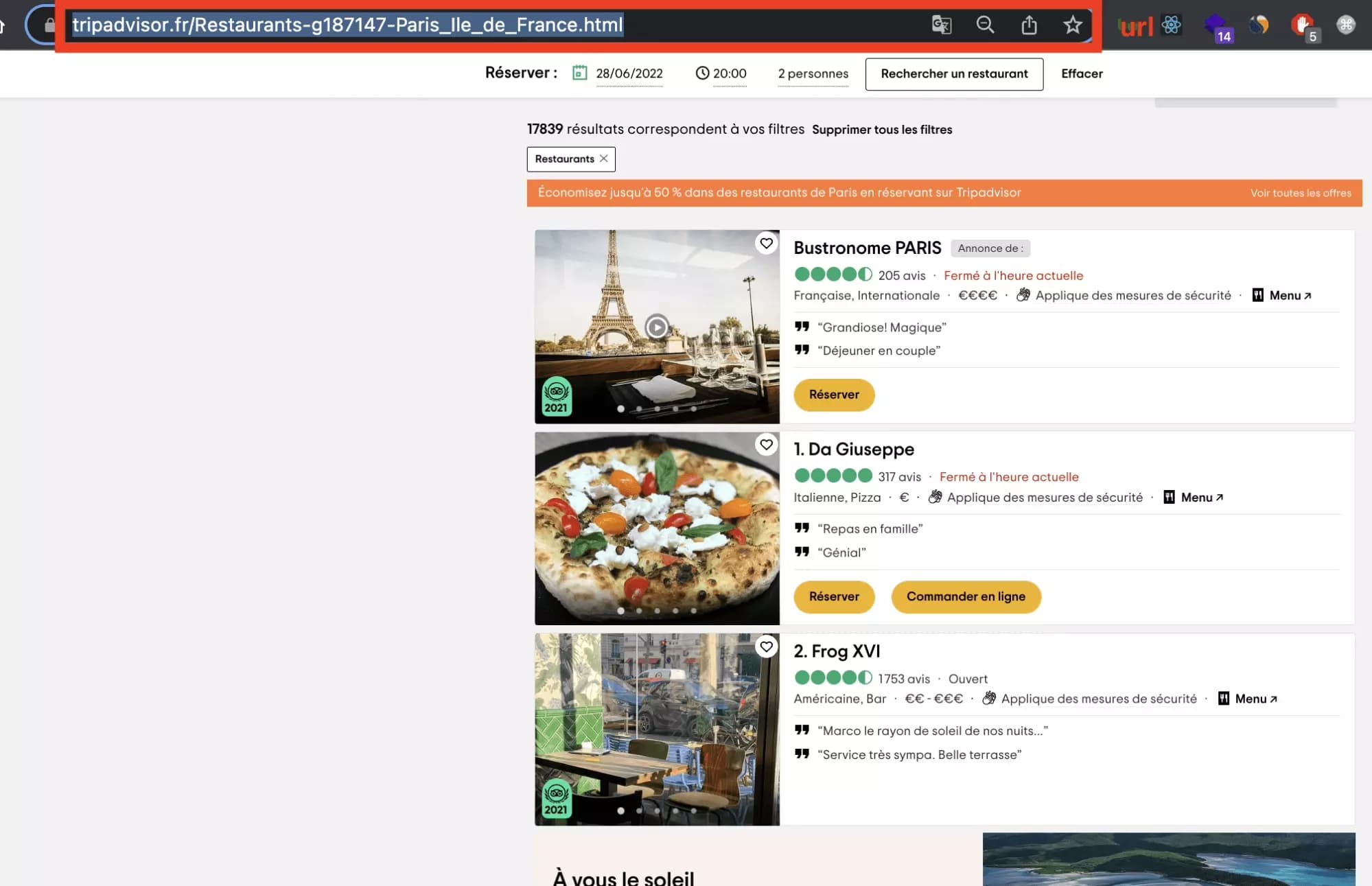Click the menu icon in the Da Giuseppe row
Viewport: 1372px width, 886px height.
(x=1170, y=497)
